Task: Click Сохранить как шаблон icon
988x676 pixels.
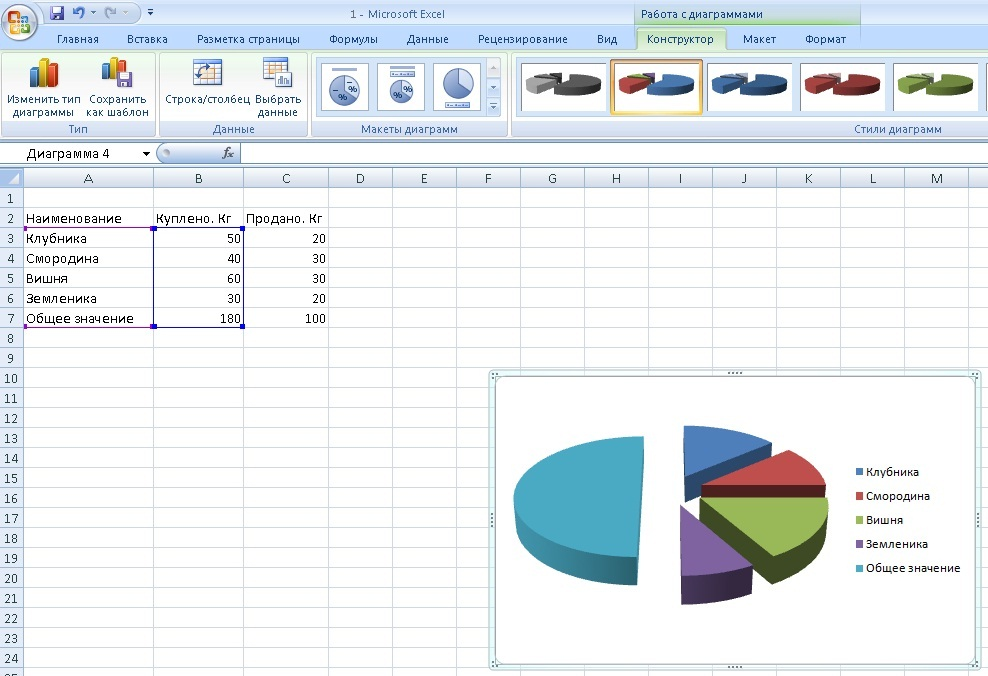Action: coord(117,88)
